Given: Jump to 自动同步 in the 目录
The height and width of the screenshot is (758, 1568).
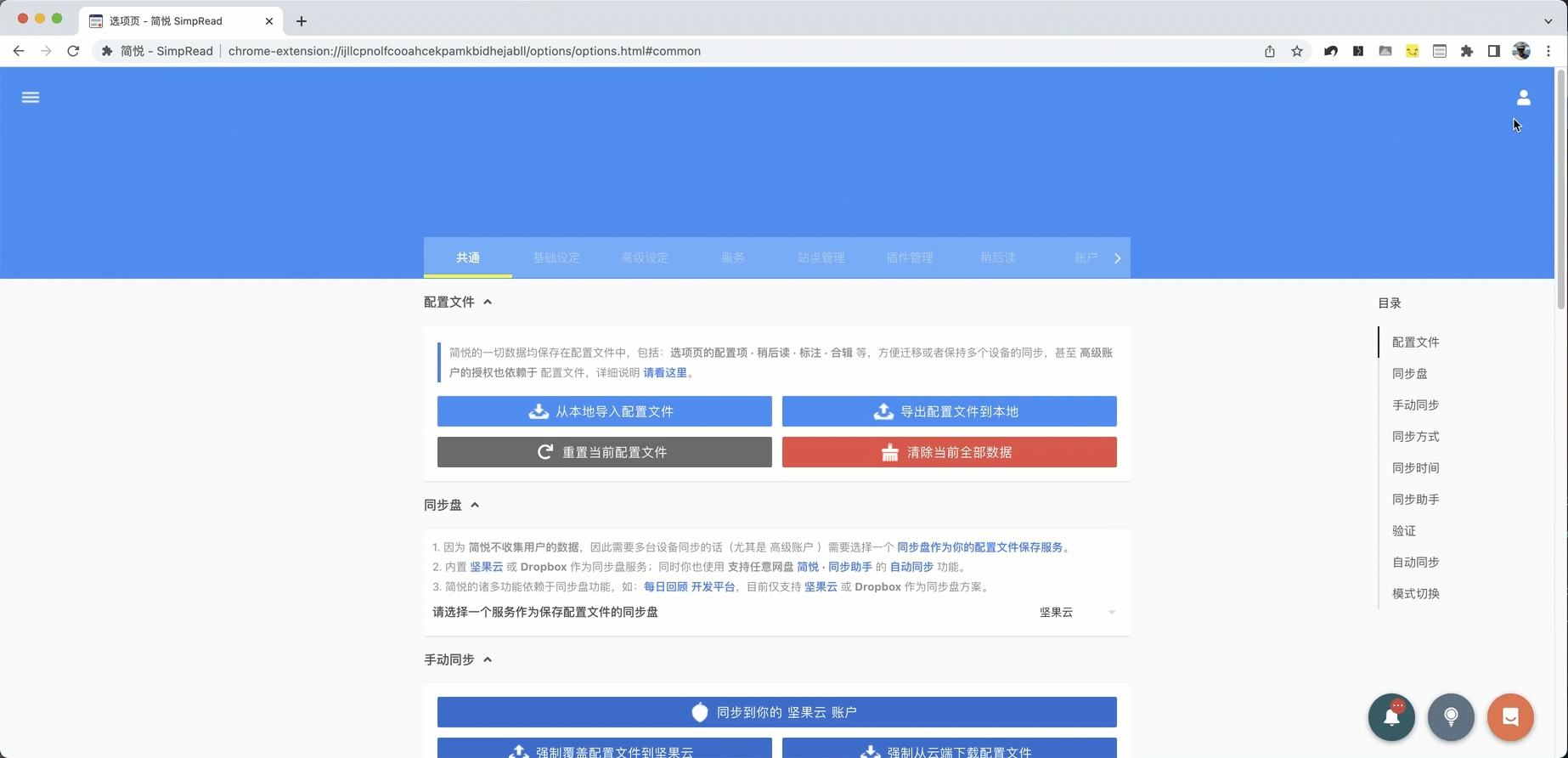Looking at the screenshot, I should tap(1415, 562).
